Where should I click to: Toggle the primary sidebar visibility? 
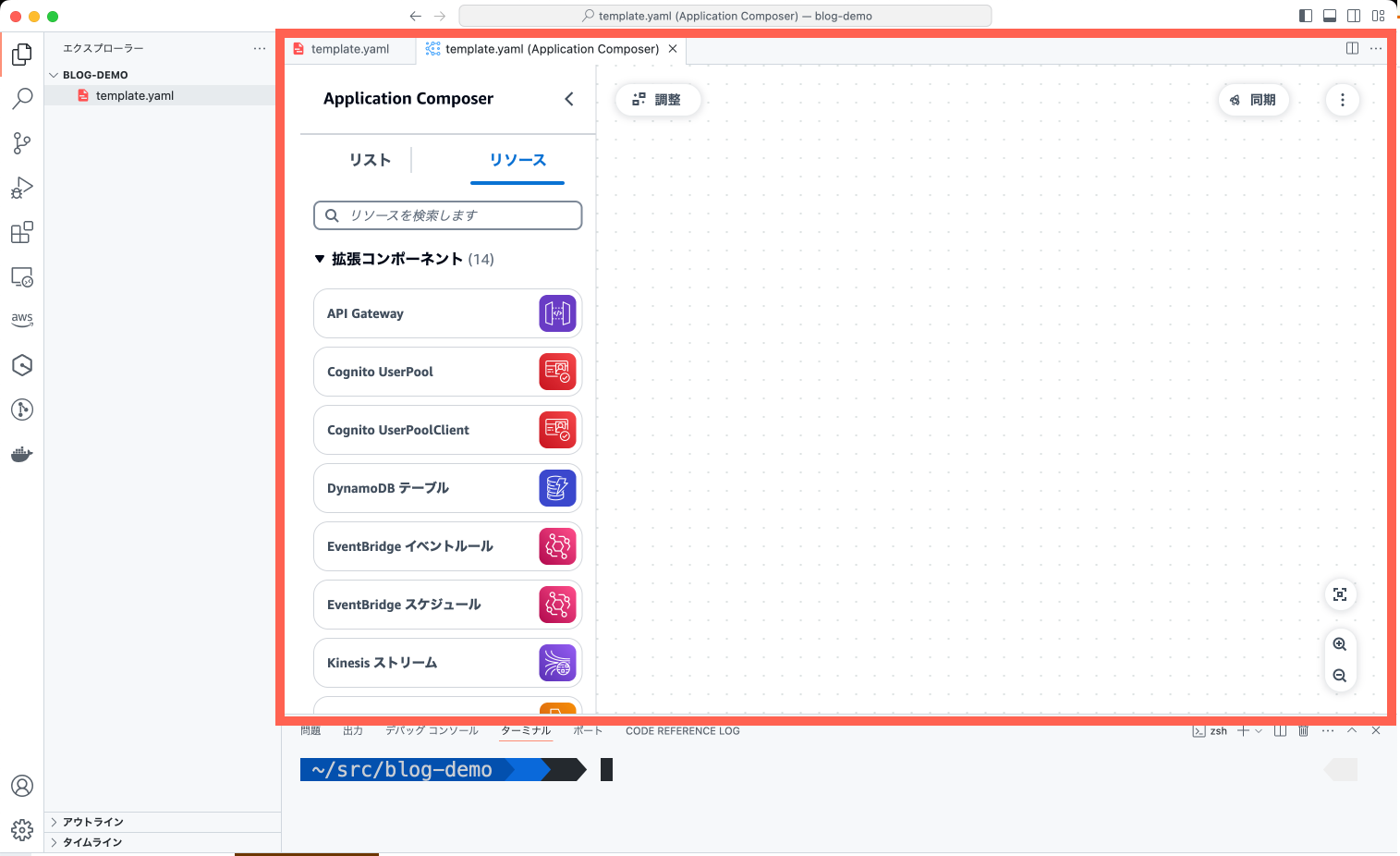[1306, 16]
